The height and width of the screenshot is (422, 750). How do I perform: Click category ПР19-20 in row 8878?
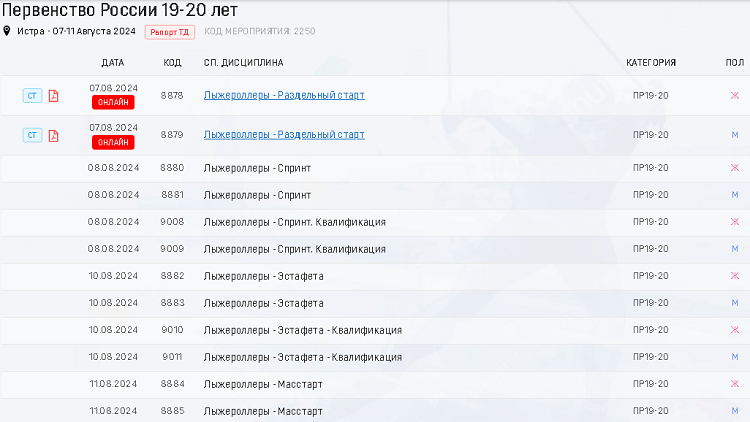point(651,95)
